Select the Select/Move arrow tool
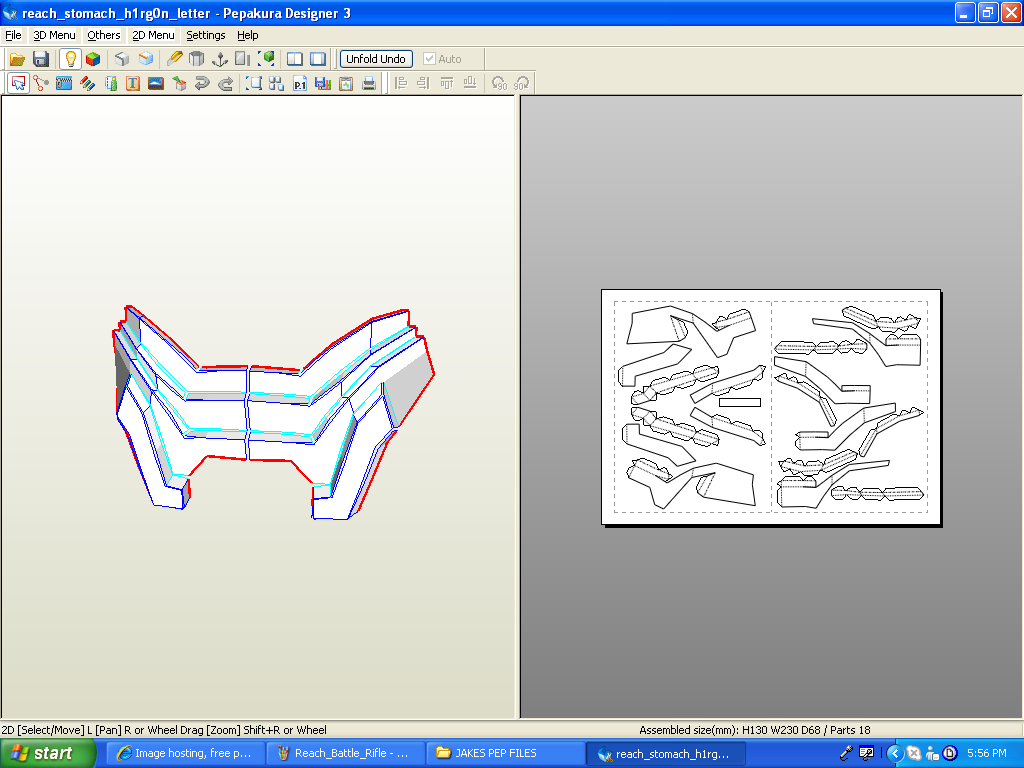The height and width of the screenshot is (768, 1024). point(18,84)
